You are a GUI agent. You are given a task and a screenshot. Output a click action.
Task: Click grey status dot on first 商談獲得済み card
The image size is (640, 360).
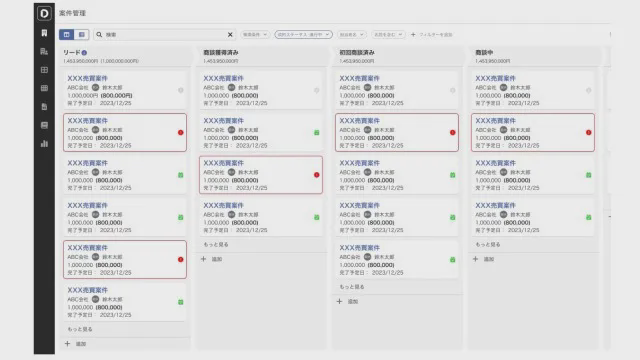(x=316, y=90)
